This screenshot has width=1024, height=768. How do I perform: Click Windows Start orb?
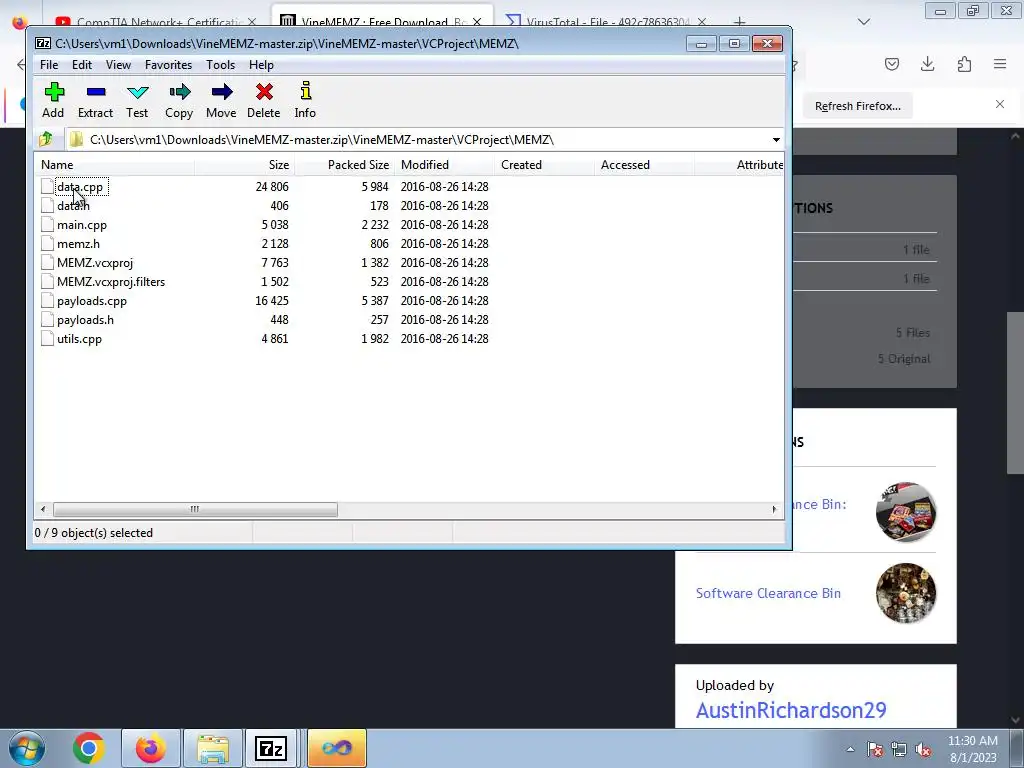coord(27,748)
